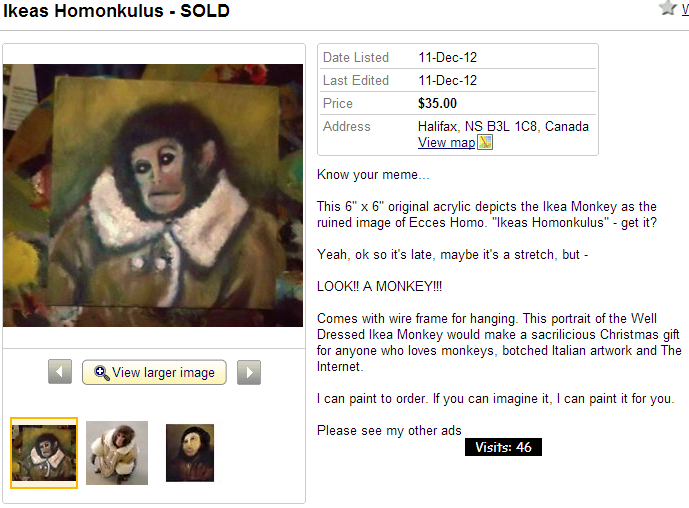Click the 'Please see my other ads' text
The height and width of the screenshot is (508, 689).
pyautogui.click(x=389, y=431)
